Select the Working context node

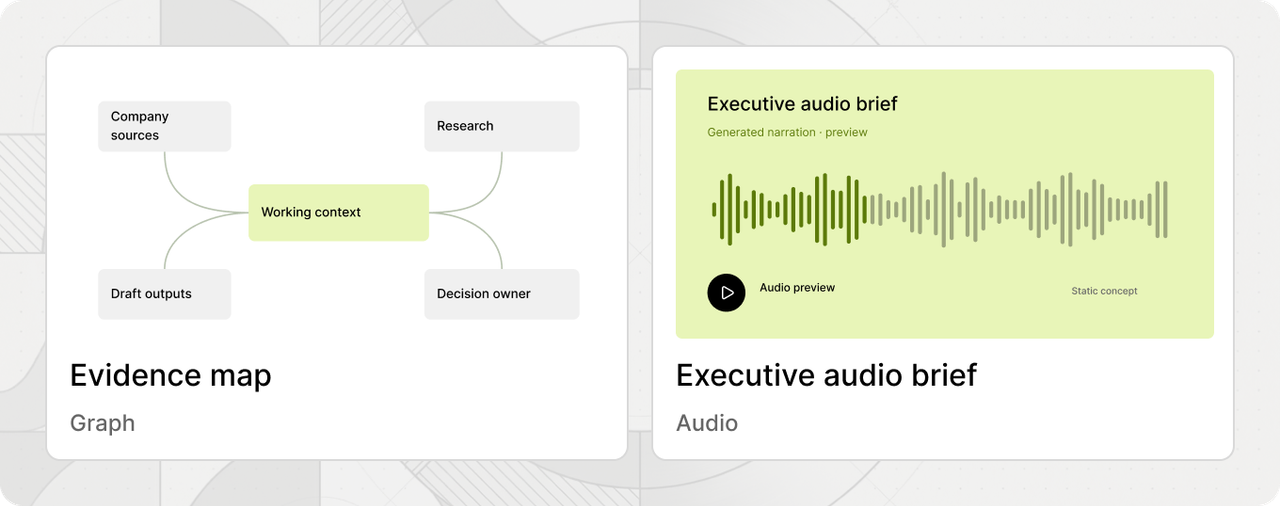click(339, 212)
